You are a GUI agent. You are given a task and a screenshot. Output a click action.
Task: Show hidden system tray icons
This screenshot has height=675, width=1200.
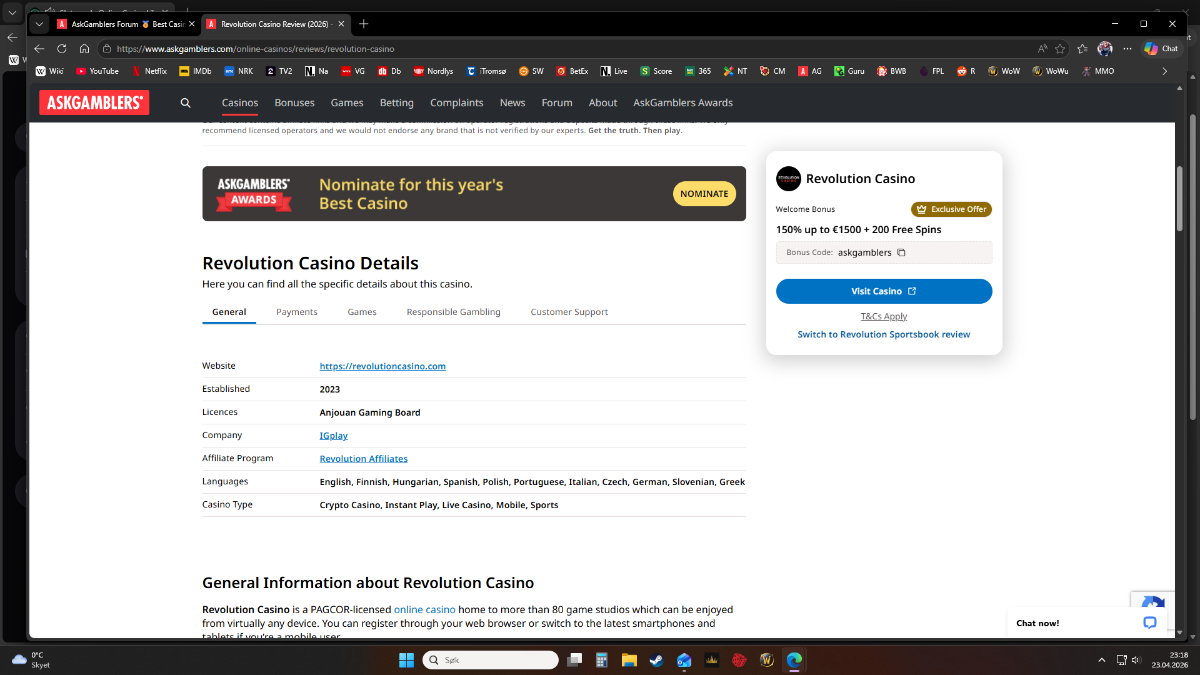click(1102, 660)
